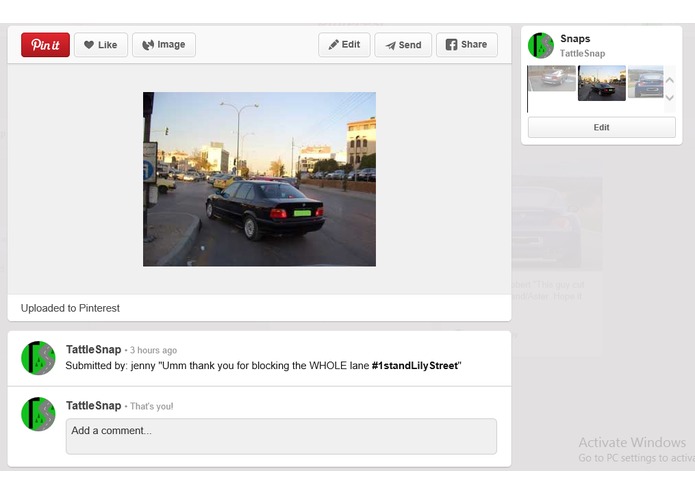Screen dimensions: 695x494
Task: Click the TattleSnap avatar beside the comment box
Action: point(39,414)
